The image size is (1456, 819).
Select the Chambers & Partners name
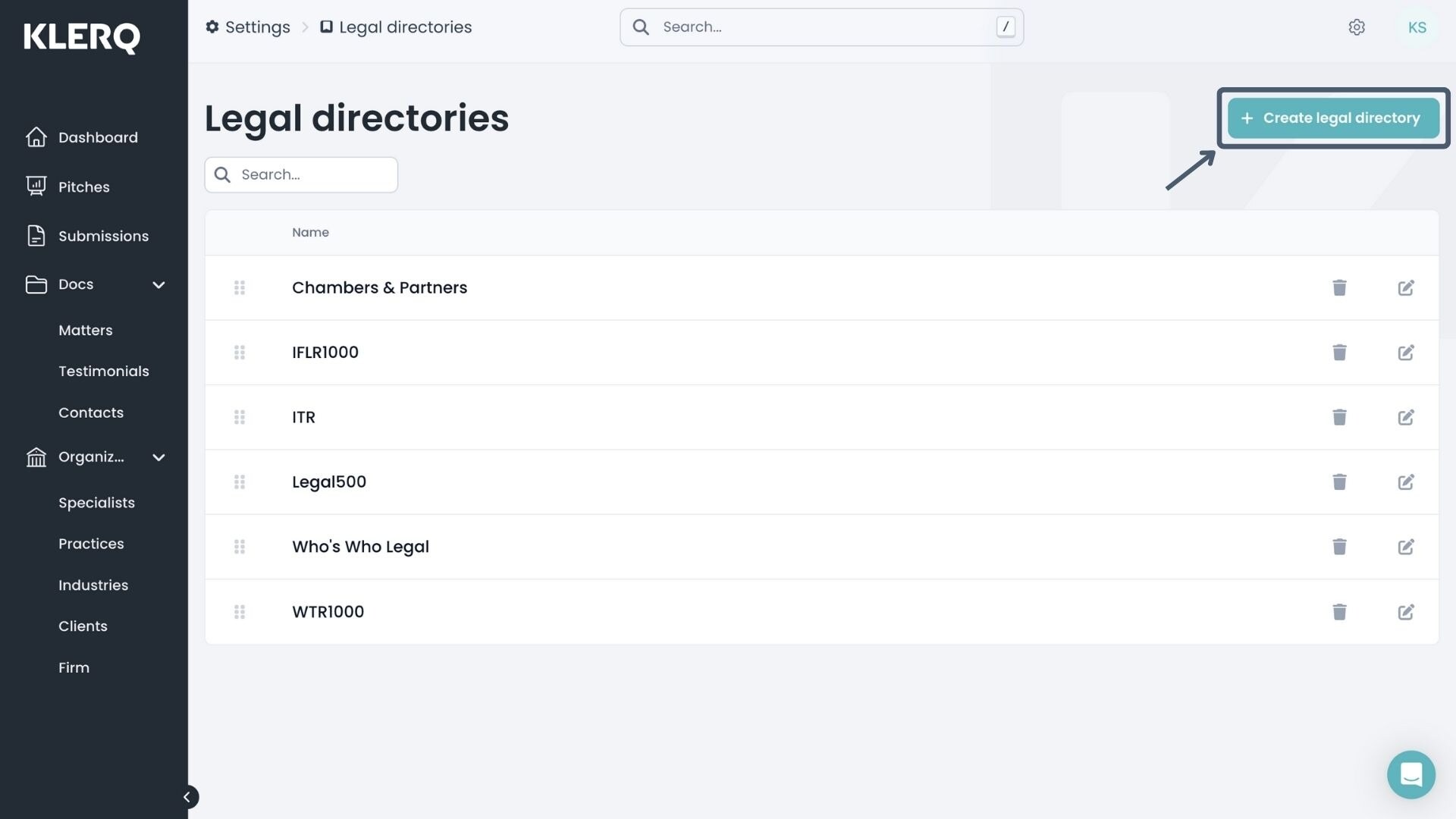click(379, 287)
